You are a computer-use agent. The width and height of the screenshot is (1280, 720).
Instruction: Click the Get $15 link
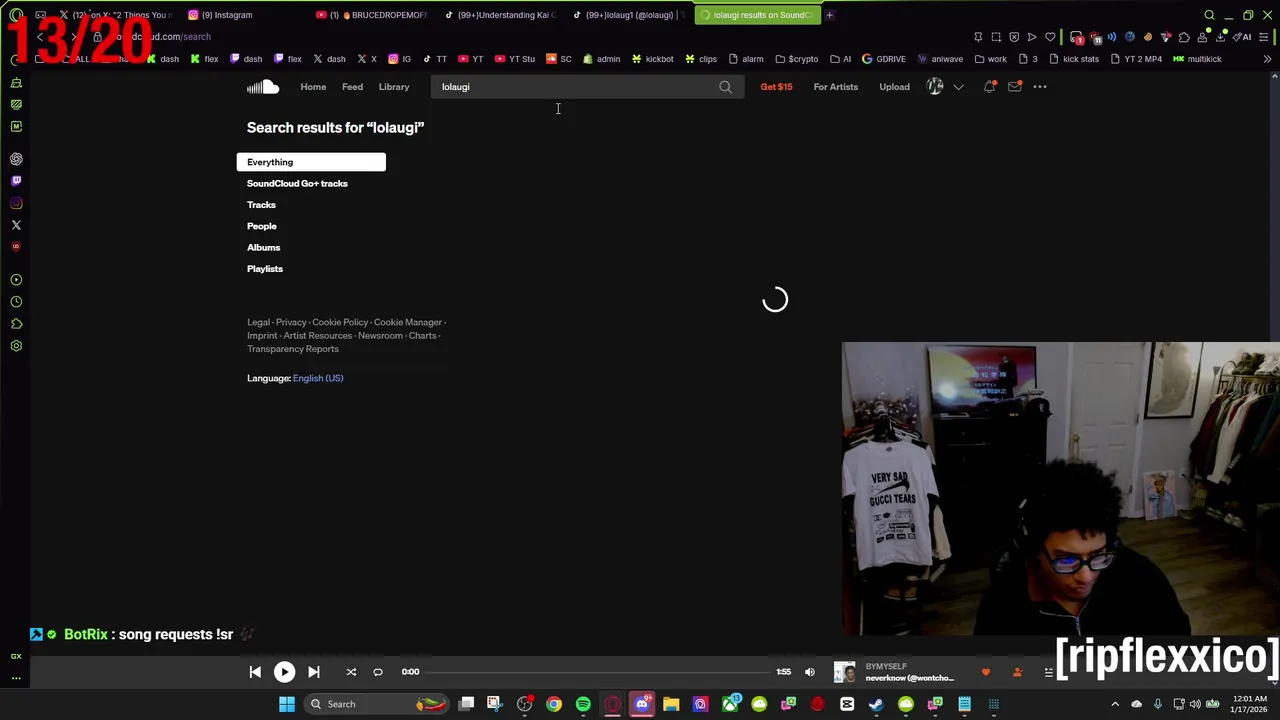776,87
